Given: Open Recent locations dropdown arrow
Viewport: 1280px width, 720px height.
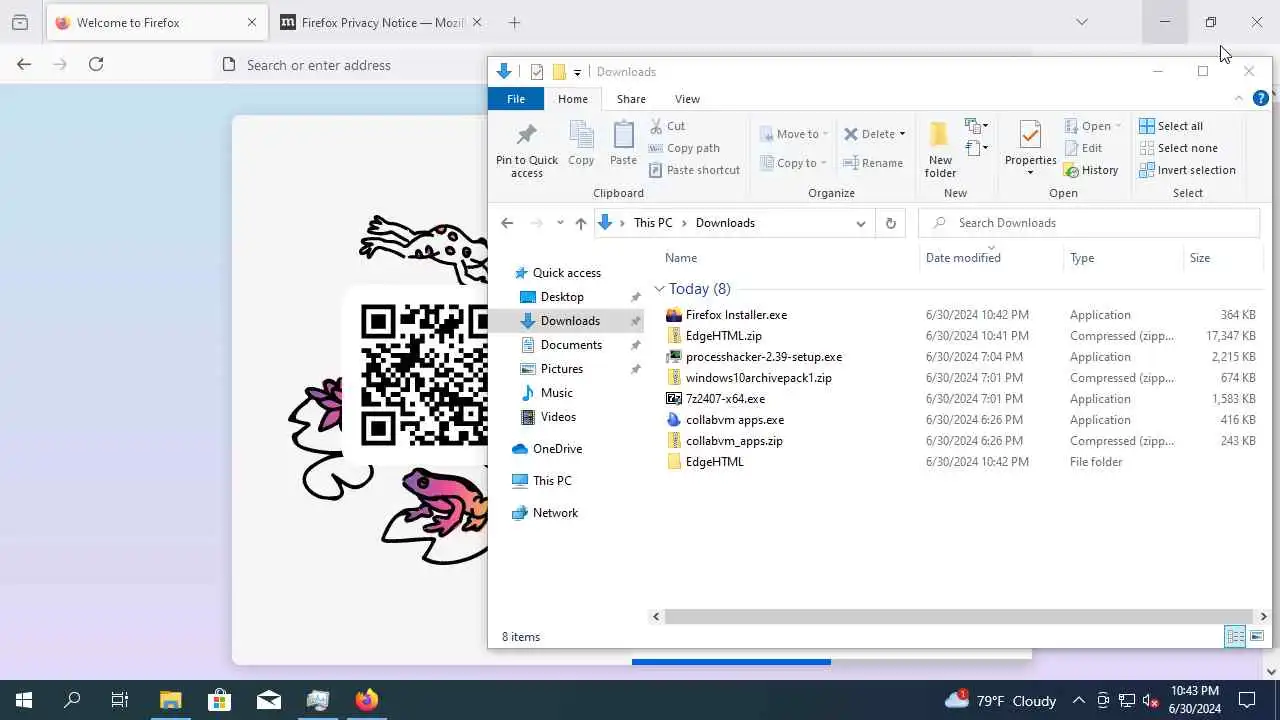Looking at the screenshot, I should (x=560, y=223).
